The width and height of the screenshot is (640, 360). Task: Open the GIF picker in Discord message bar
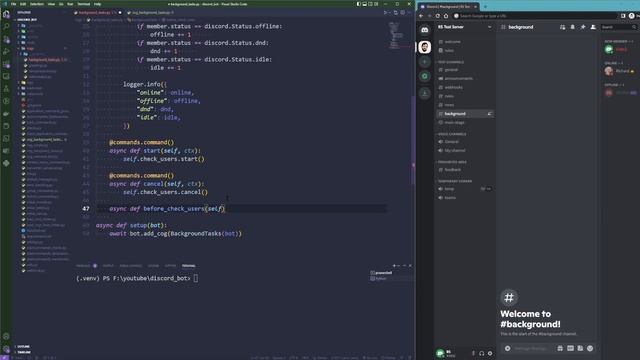pyautogui.click(x=570, y=348)
